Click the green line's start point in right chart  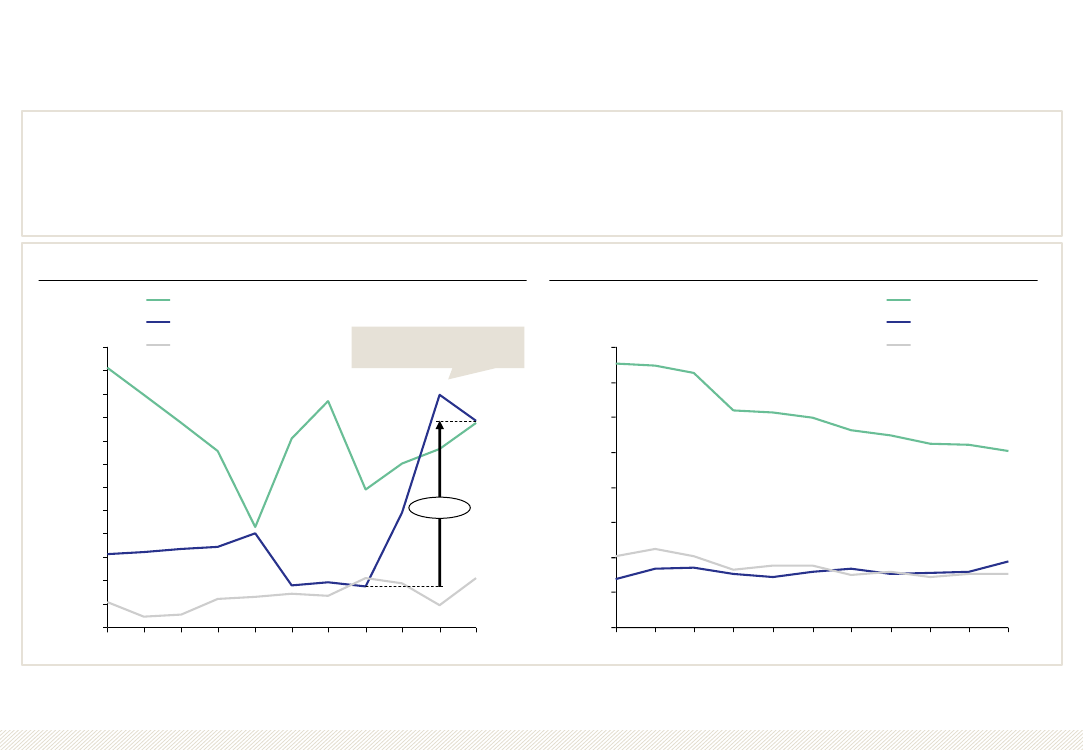(x=617, y=363)
